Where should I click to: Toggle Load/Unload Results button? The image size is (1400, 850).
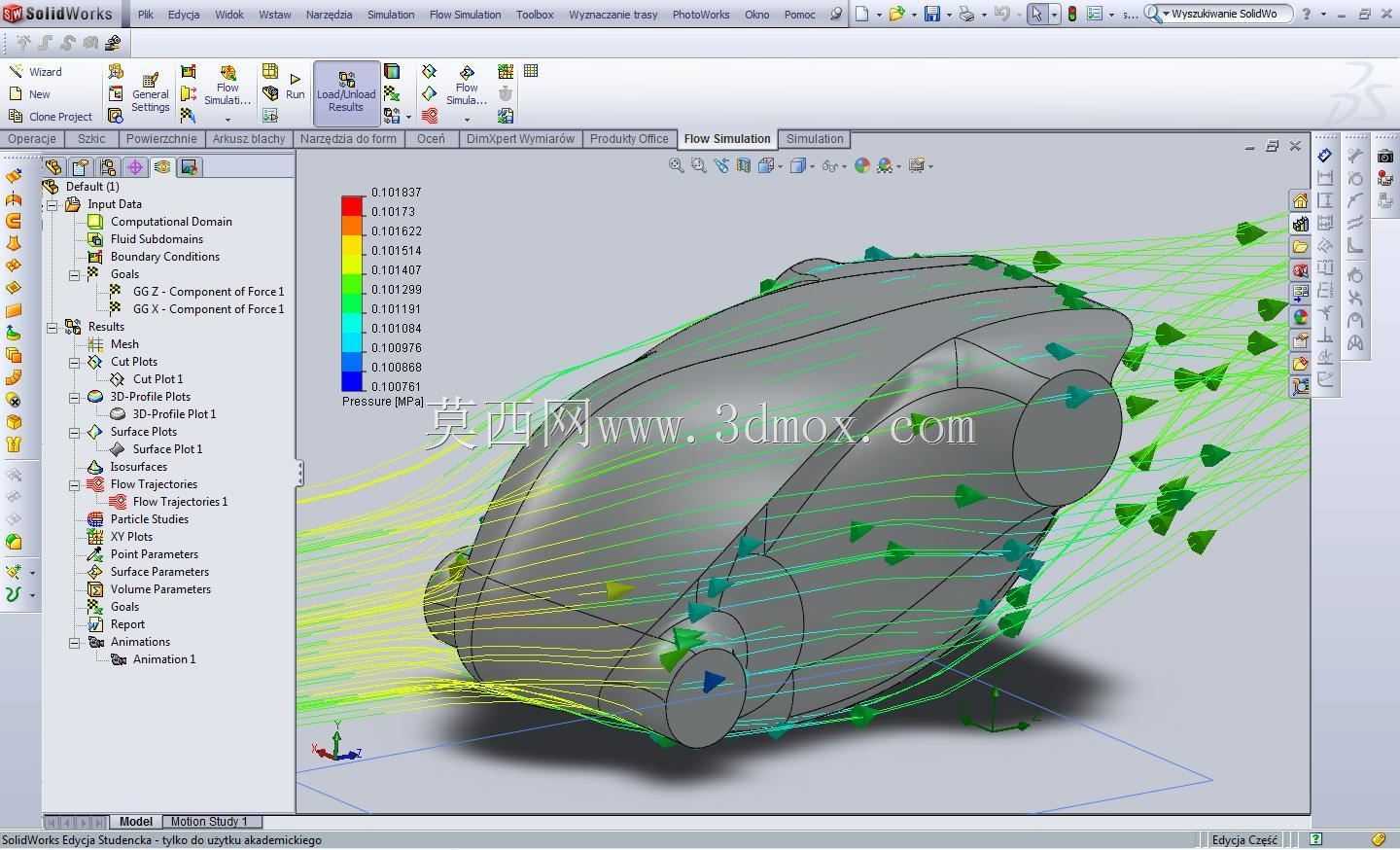tap(346, 92)
